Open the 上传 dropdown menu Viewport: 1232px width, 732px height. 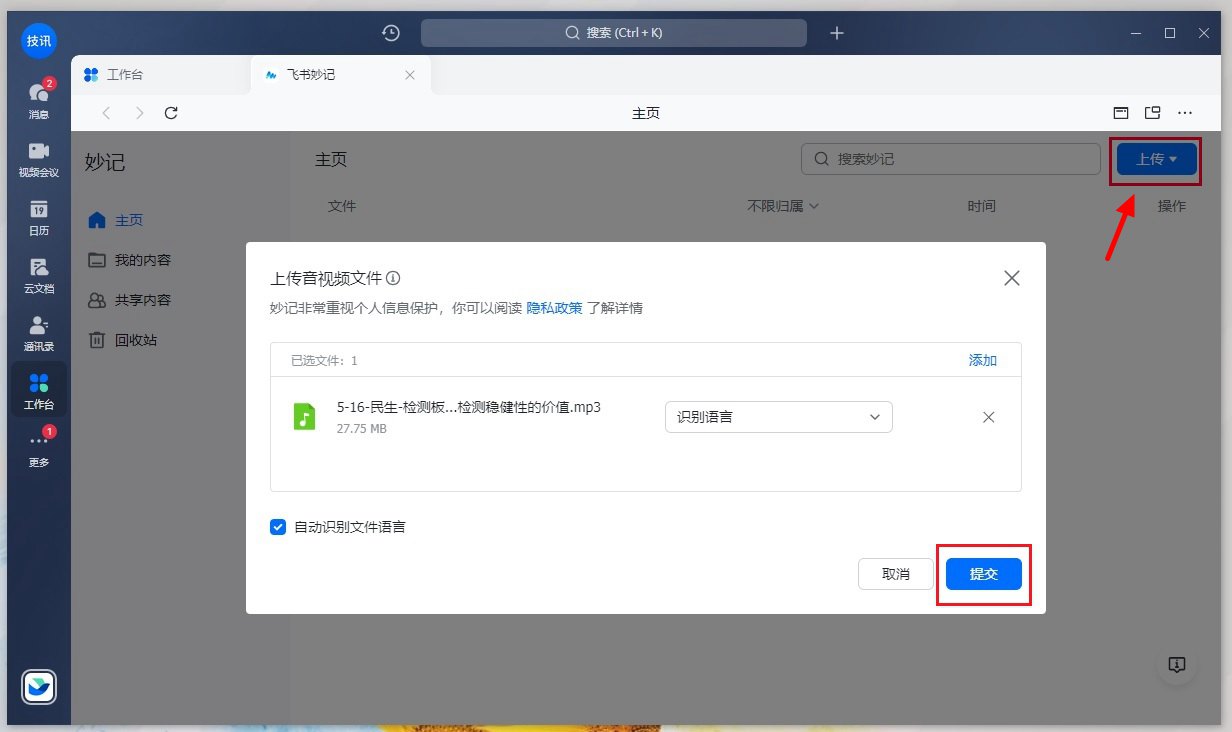click(1155, 161)
